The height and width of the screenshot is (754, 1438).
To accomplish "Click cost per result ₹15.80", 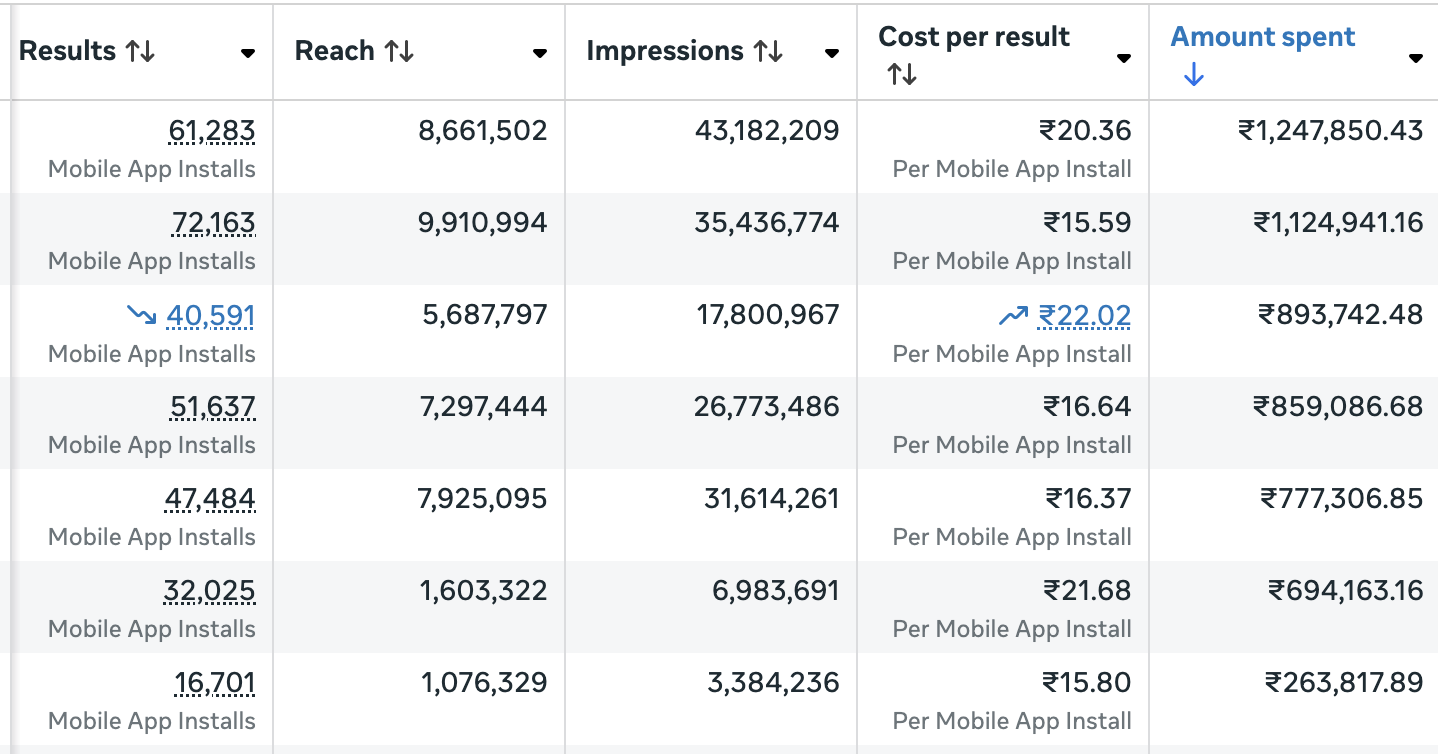I will point(1087,683).
